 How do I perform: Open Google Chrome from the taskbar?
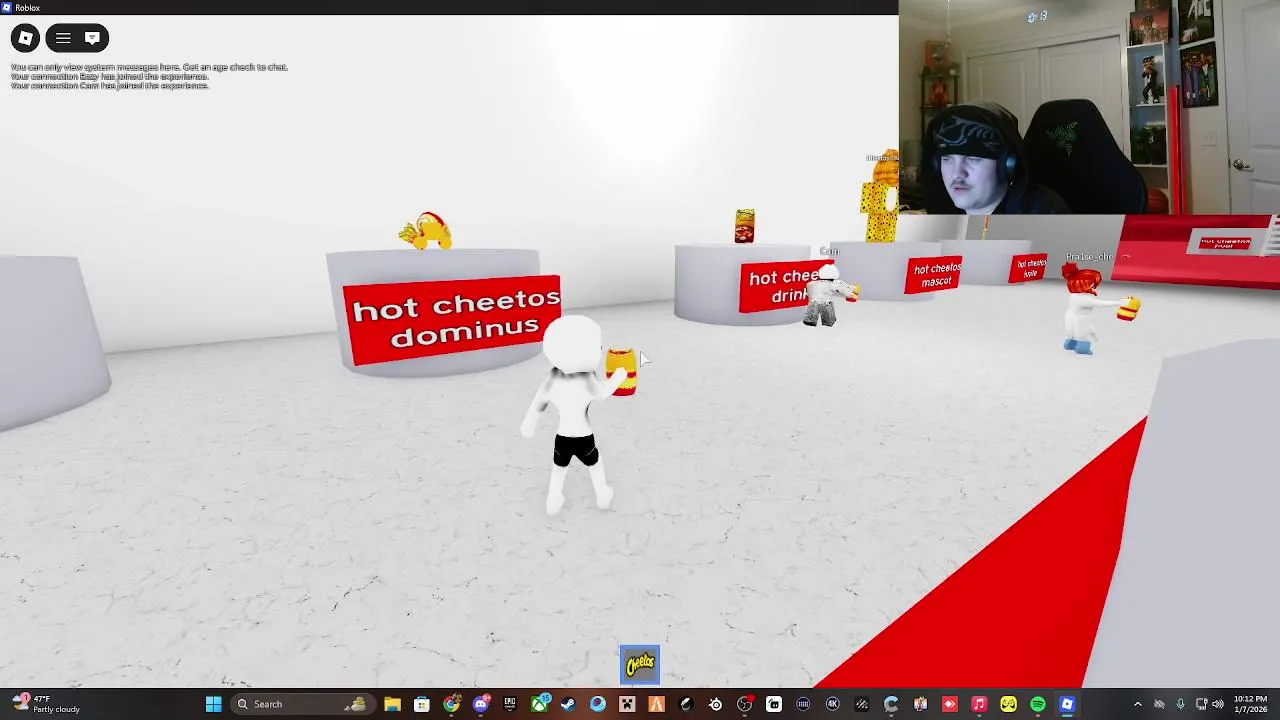[451, 704]
